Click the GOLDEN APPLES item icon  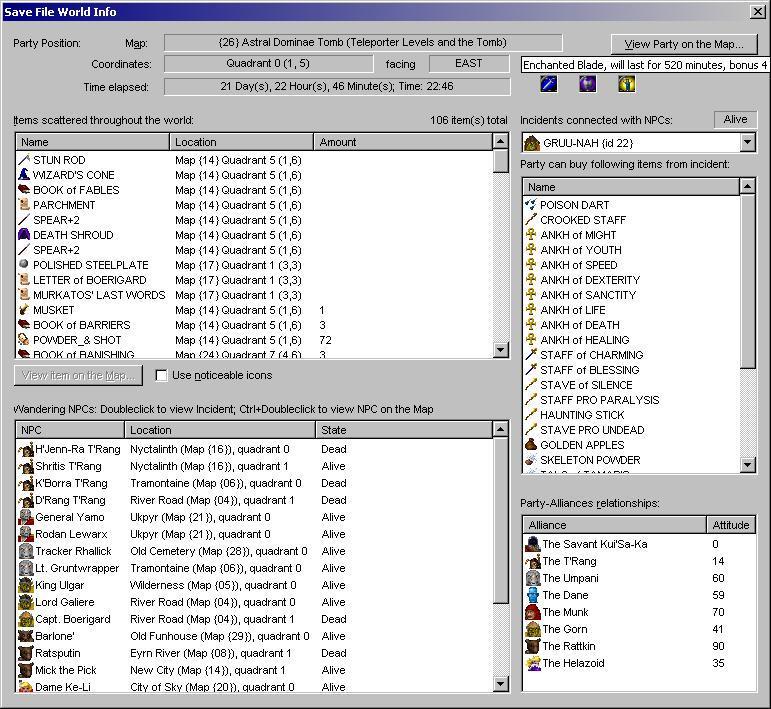[x=531, y=445]
